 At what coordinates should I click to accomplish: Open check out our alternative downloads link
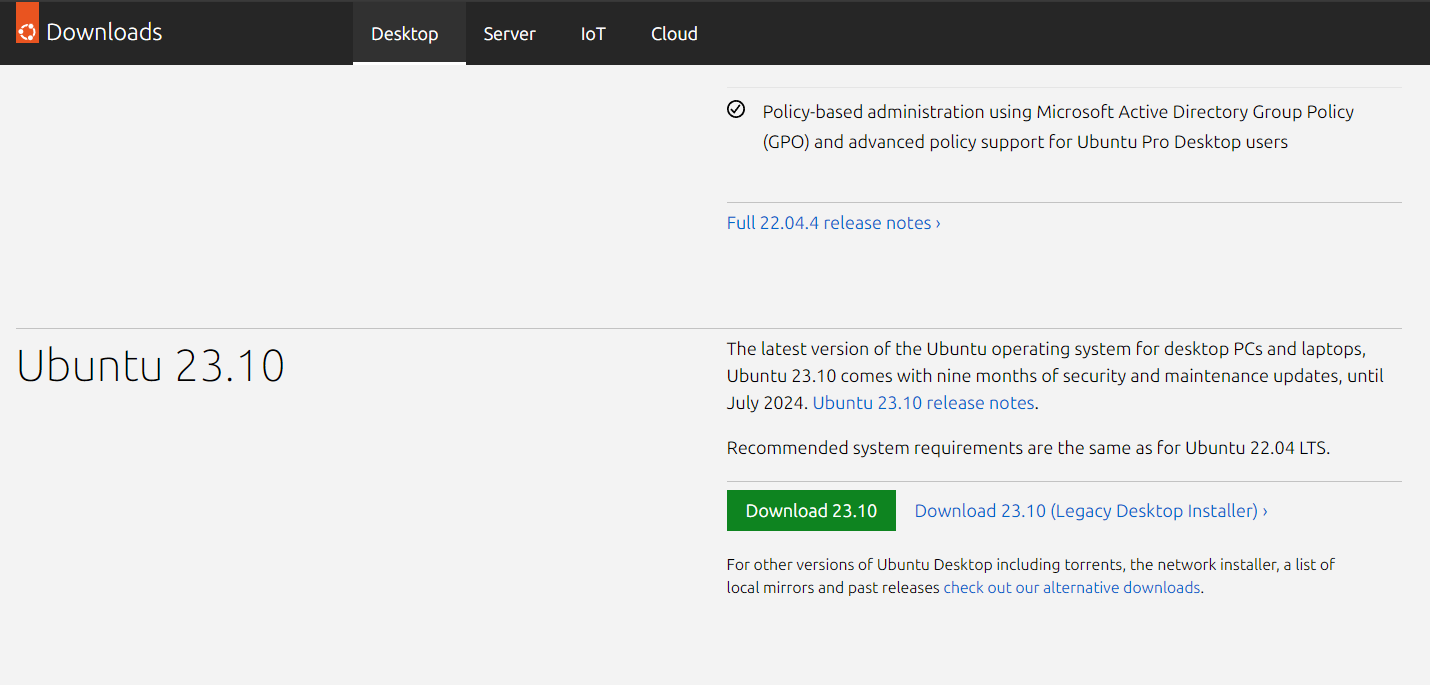(x=1072, y=588)
